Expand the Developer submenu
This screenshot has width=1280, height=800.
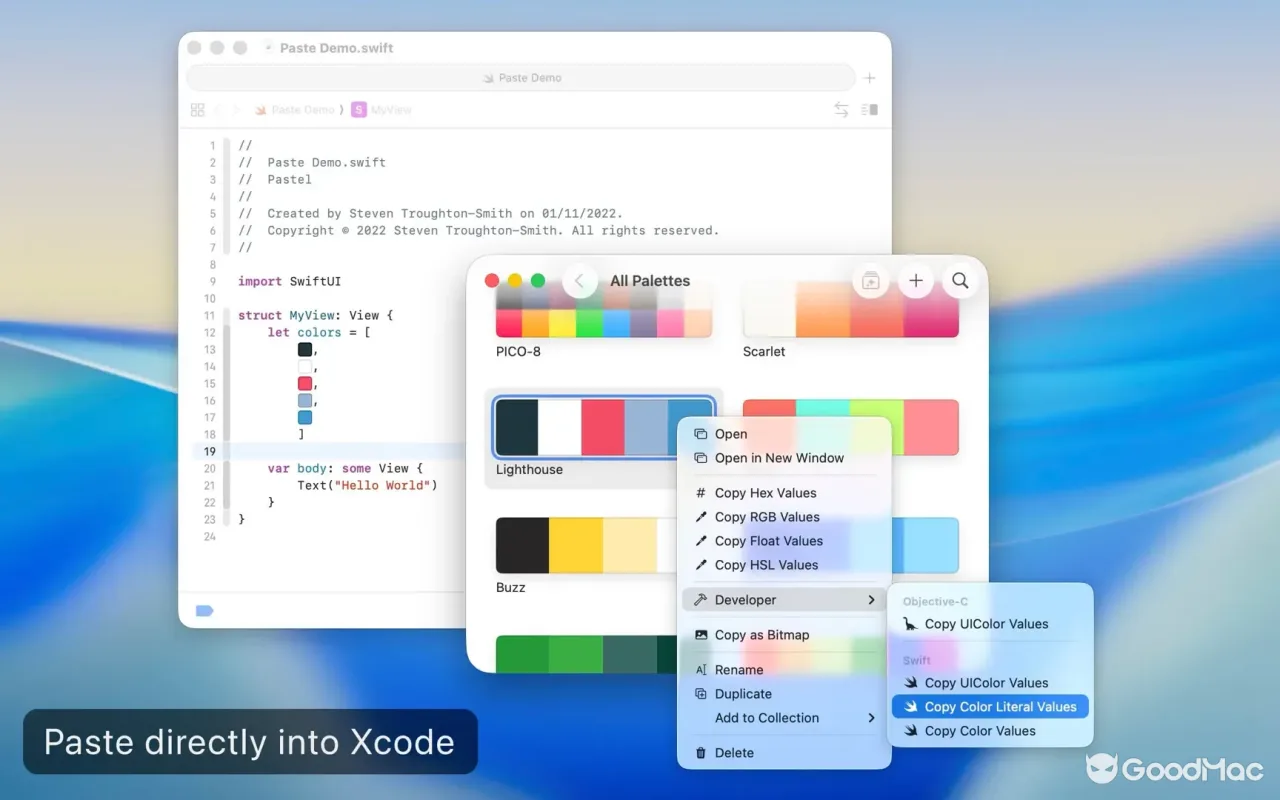click(x=784, y=600)
